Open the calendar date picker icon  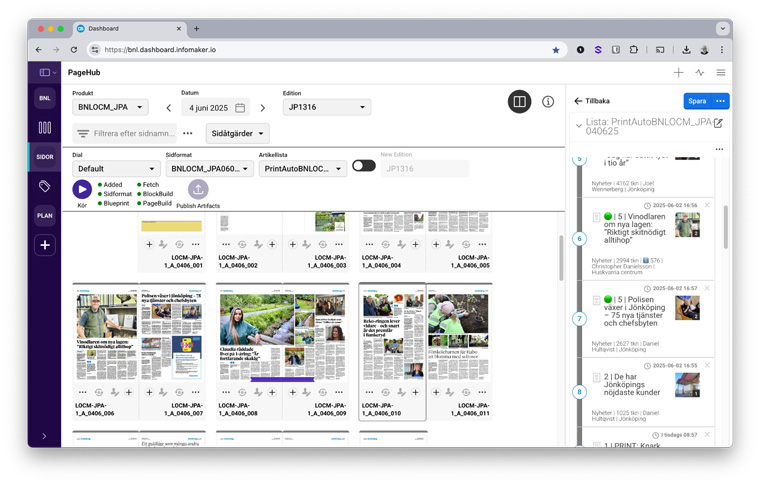click(240, 108)
